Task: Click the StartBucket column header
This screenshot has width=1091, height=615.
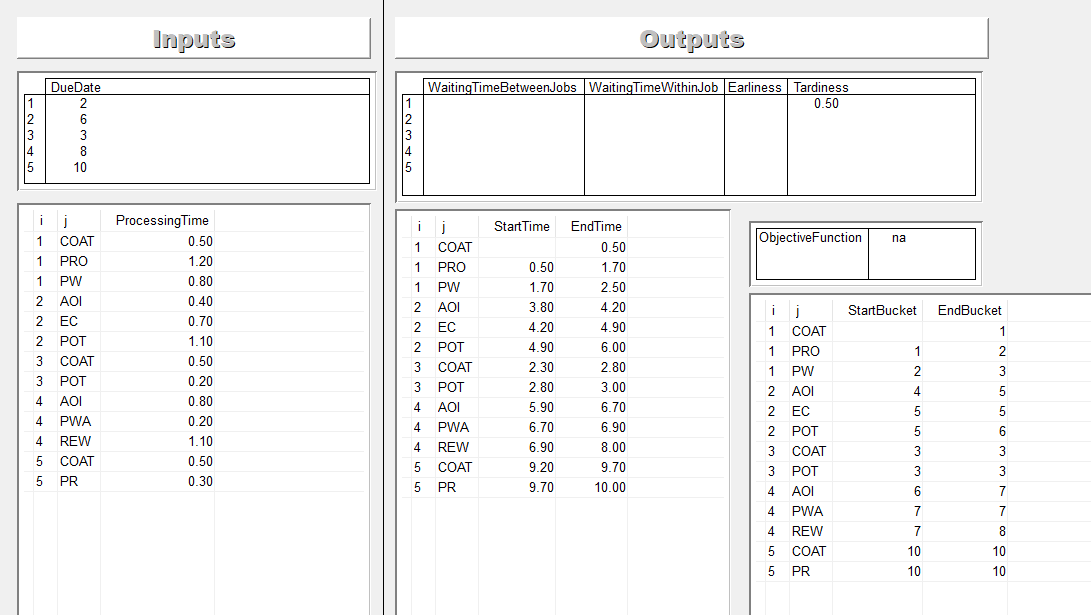Action: coord(882,310)
